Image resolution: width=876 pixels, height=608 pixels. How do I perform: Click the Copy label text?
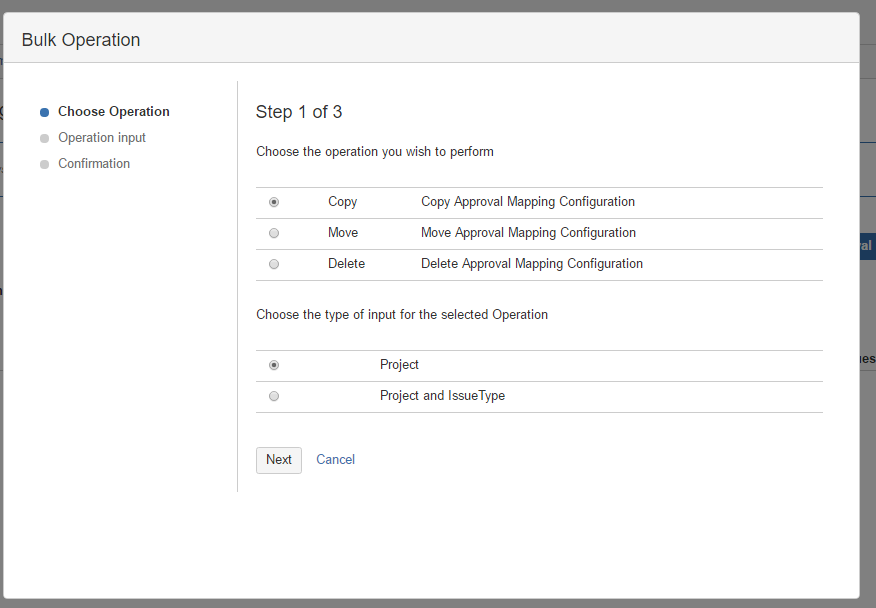click(342, 202)
